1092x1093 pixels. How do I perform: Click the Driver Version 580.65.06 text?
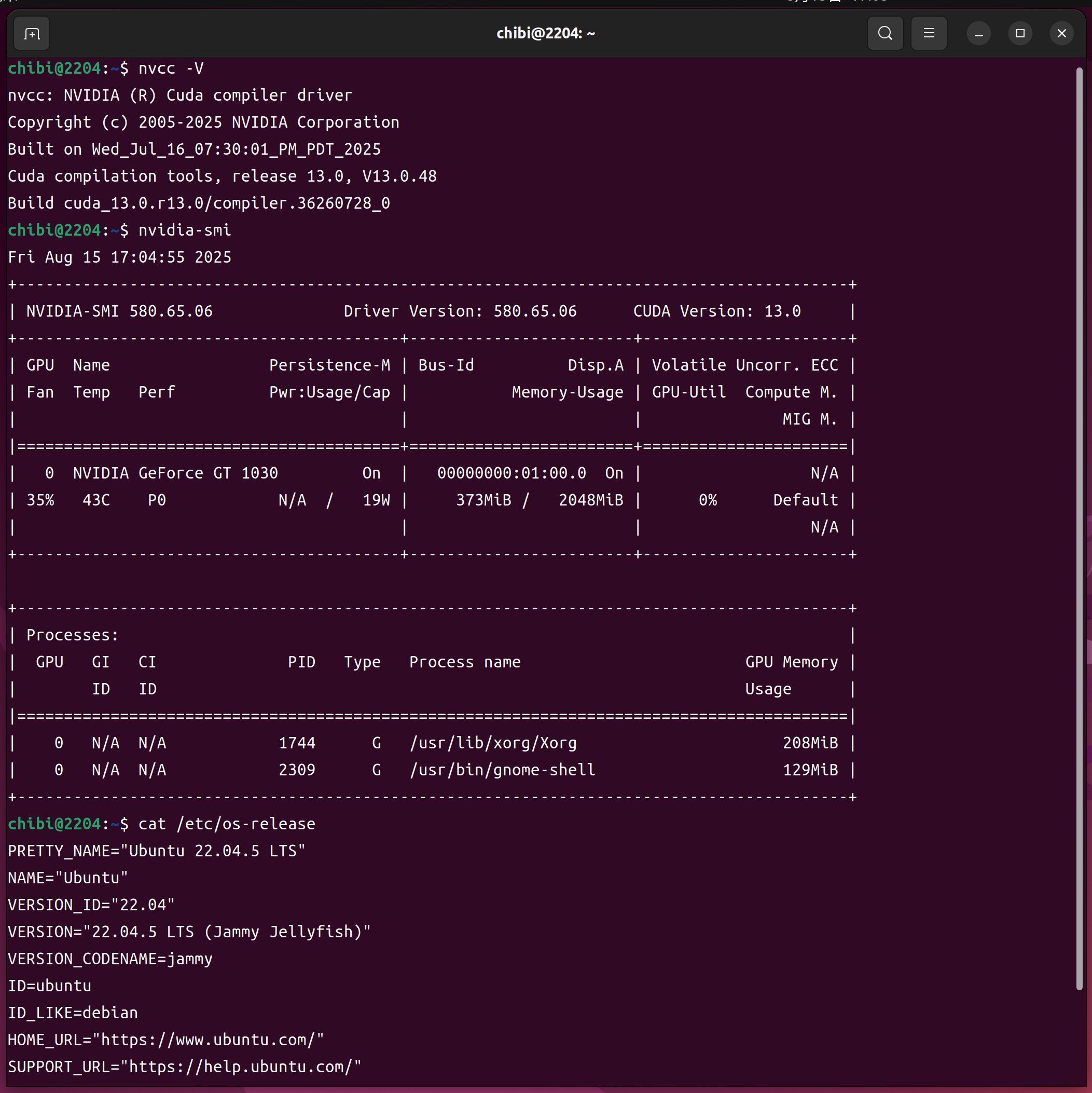(x=460, y=311)
